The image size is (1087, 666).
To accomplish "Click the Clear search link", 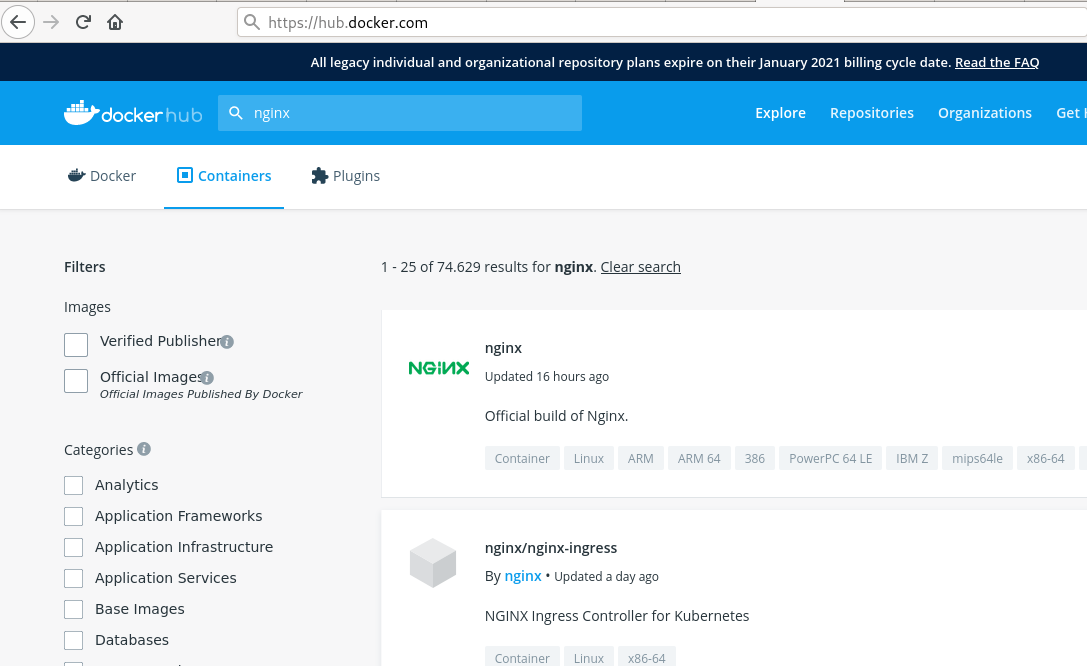I will pyautogui.click(x=640, y=267).
